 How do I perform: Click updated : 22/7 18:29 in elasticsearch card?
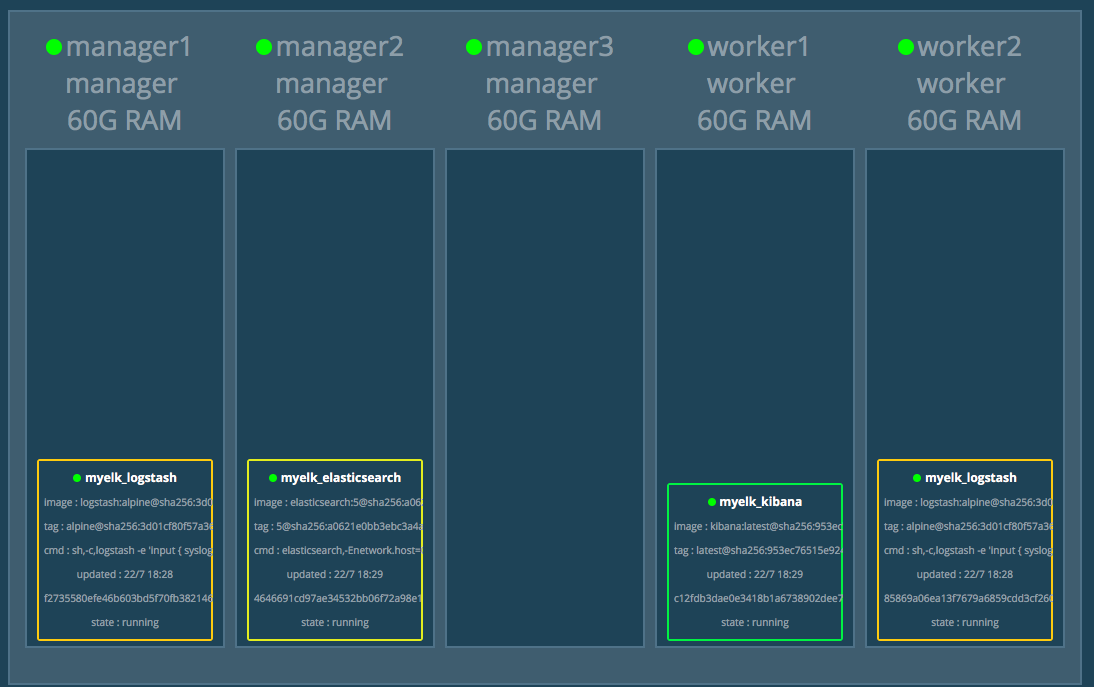click(x=335, y=575)
